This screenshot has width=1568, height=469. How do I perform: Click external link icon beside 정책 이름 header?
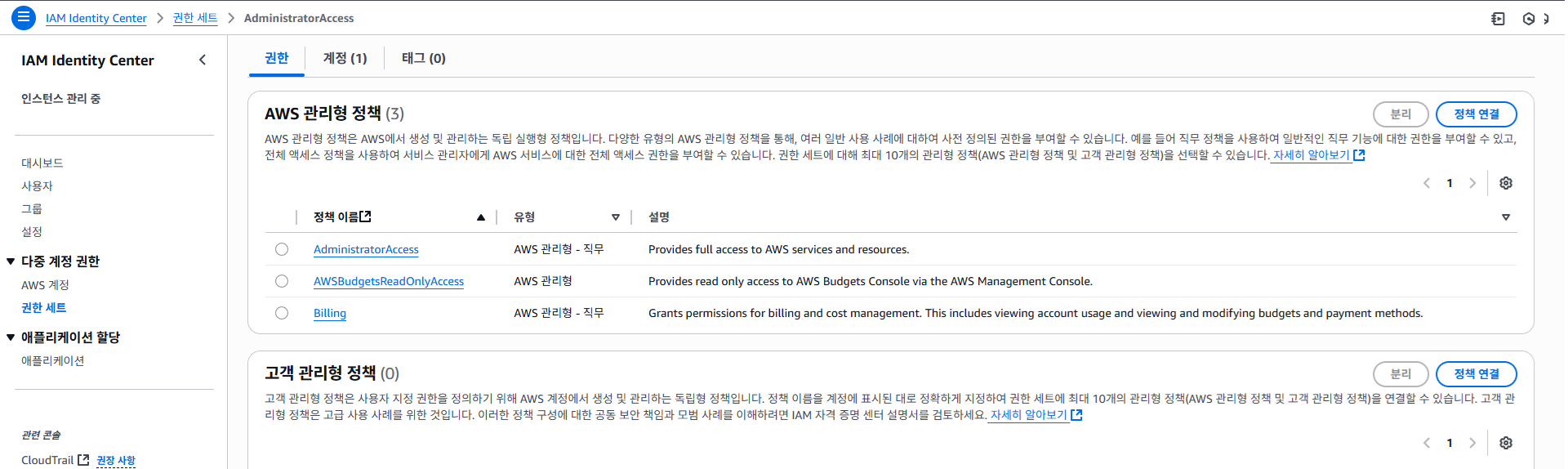[366, 217]
